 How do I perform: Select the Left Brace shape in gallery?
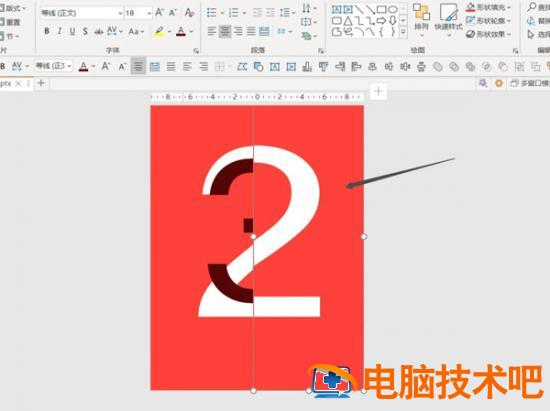(x=382, y=32)
